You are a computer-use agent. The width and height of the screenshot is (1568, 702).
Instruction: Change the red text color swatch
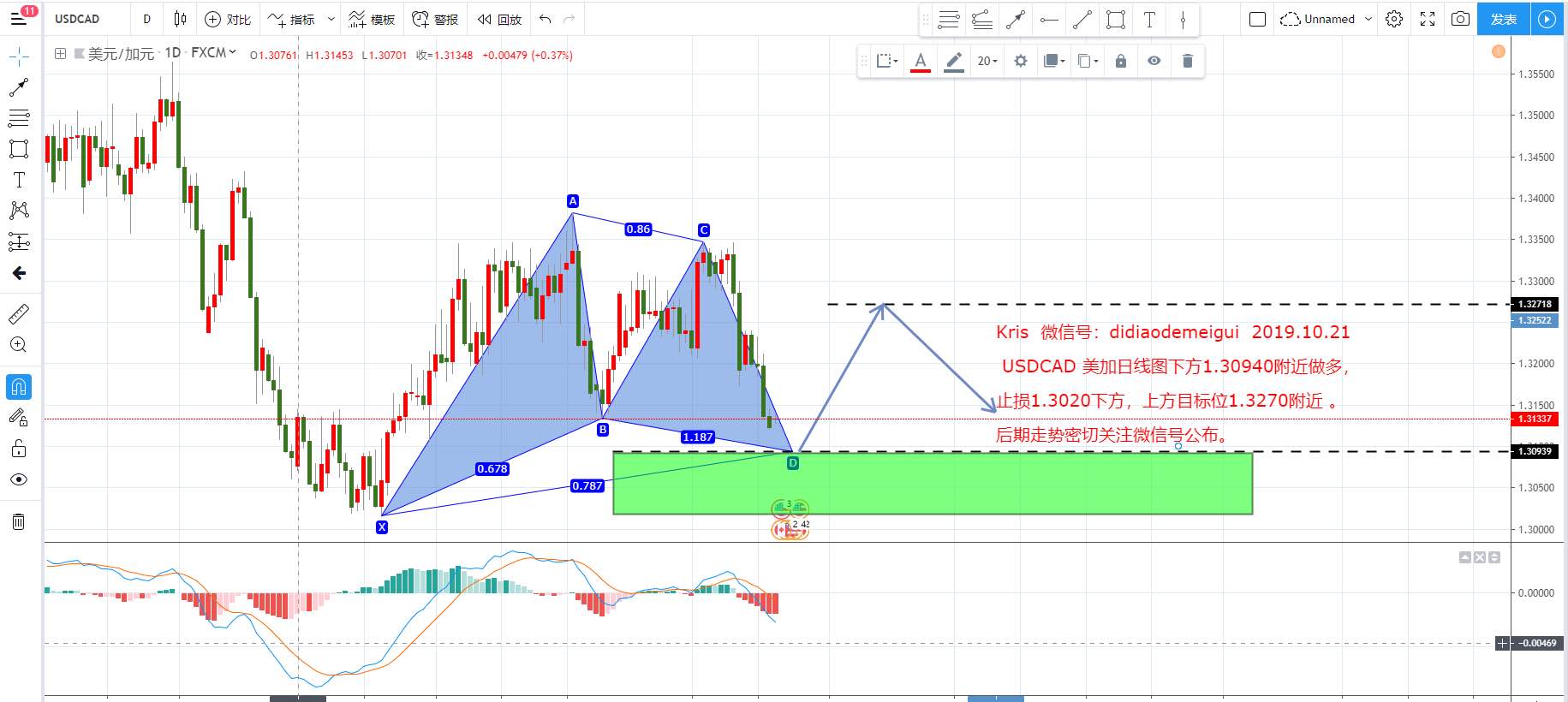(921, 61)
